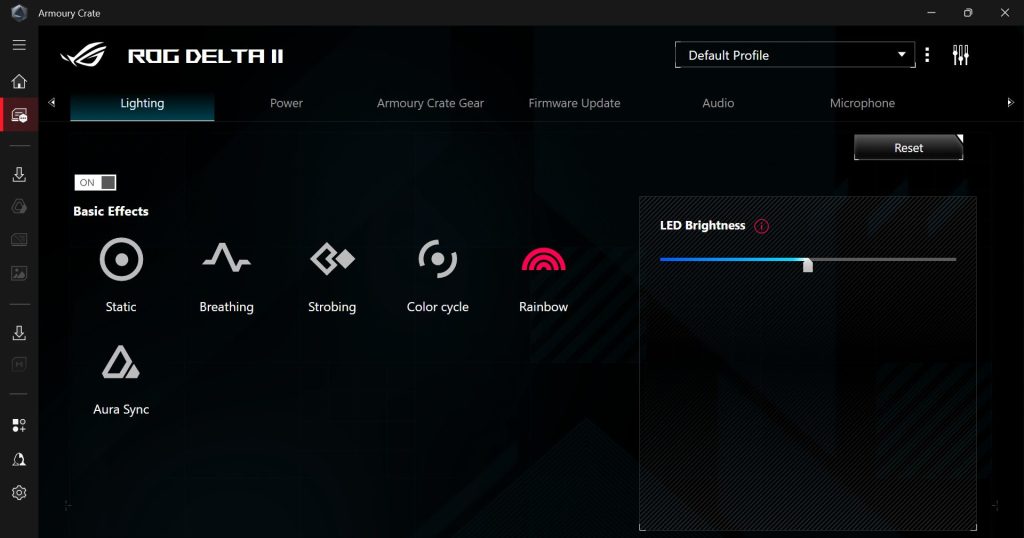Close the Armoury Crate window
This screenshot has height=538, width=1024.
point(1004,12)
